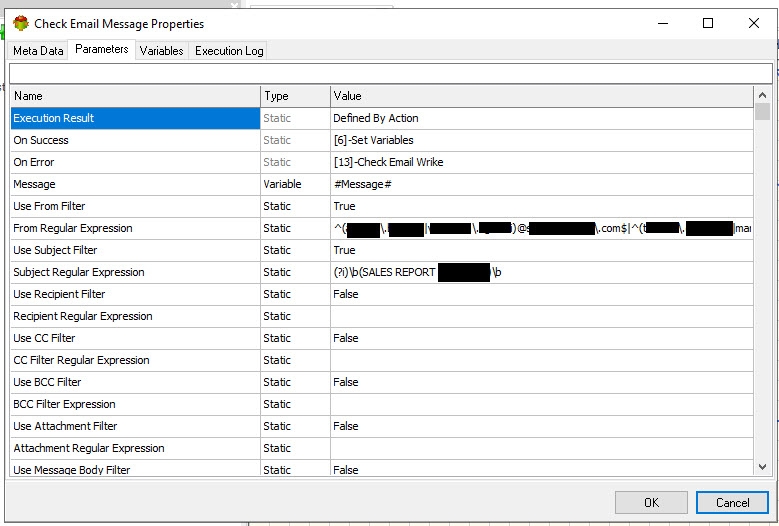779x526 pixels.
Task: Click the Value column header
Action: pos(542,96)
